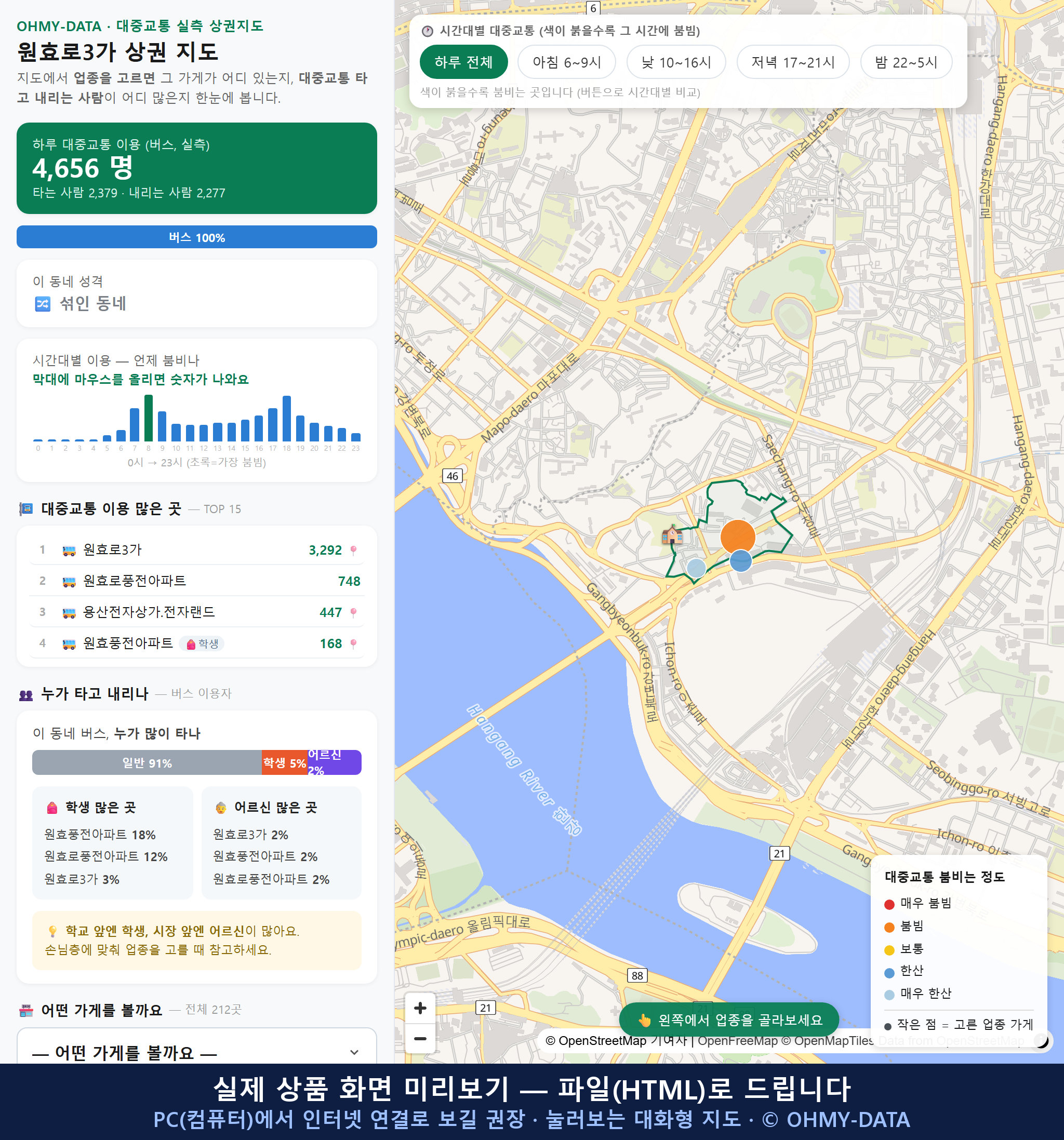Click the orange 붐빔 legend dot
This screenshot has height=1140, width=1064.
point(889,927)
